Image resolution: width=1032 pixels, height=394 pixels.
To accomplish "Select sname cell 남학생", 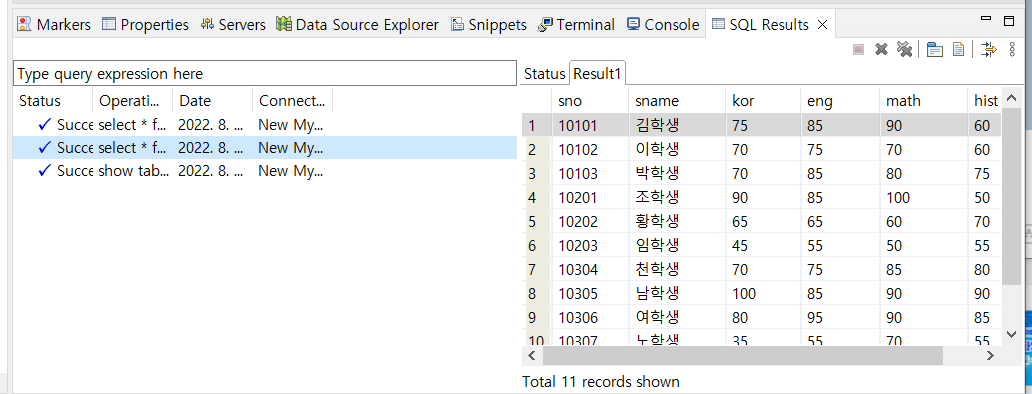I will tap(677, 293).
